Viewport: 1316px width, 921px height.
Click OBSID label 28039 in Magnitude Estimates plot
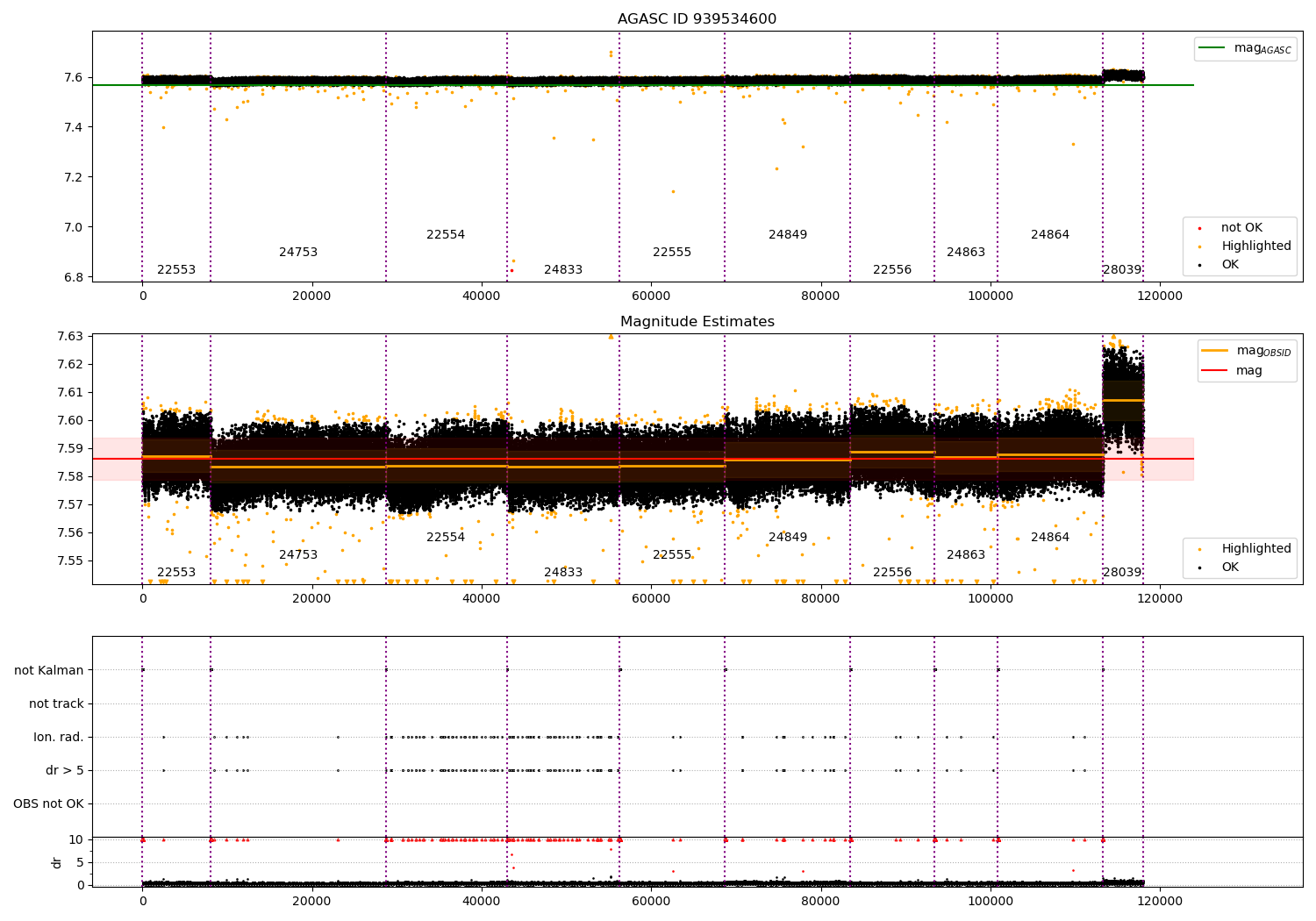1122,573
